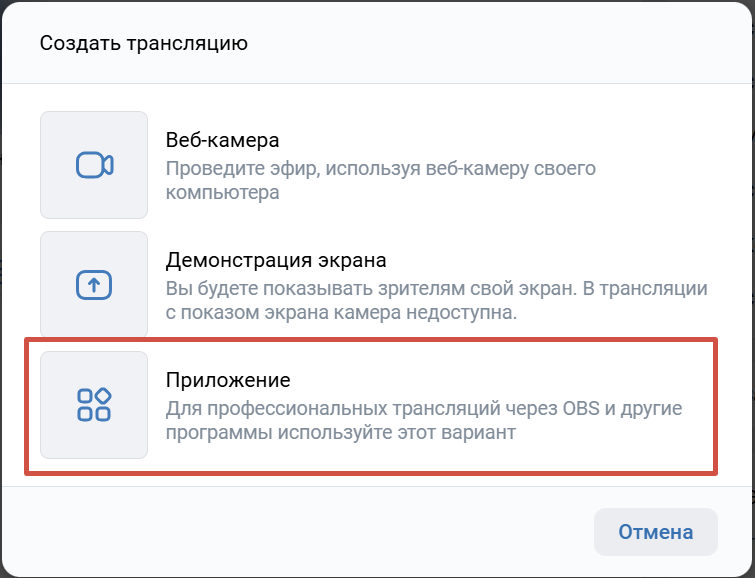Click the 'Проведите эфир' webcam description line
Screen dimensions: 755x578
[380, 168]
